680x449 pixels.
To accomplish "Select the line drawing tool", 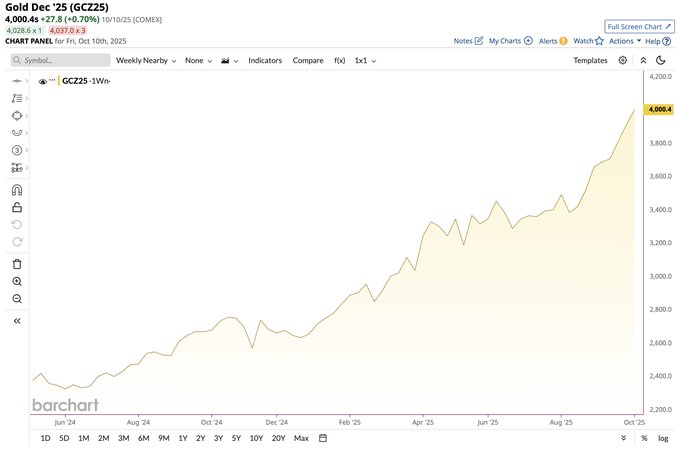I will [17, 81].
